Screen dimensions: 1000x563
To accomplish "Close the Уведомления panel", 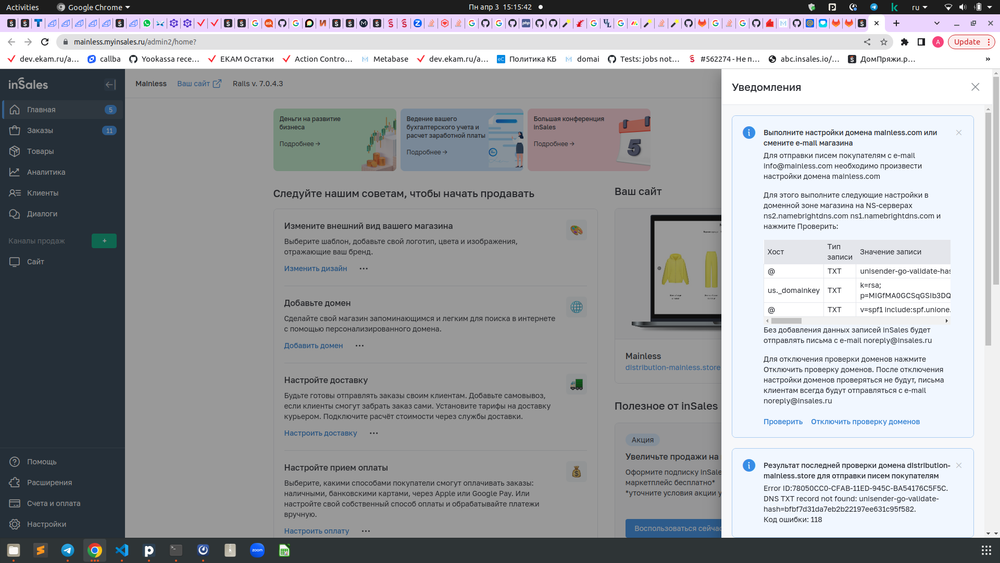I will [975, 87].
